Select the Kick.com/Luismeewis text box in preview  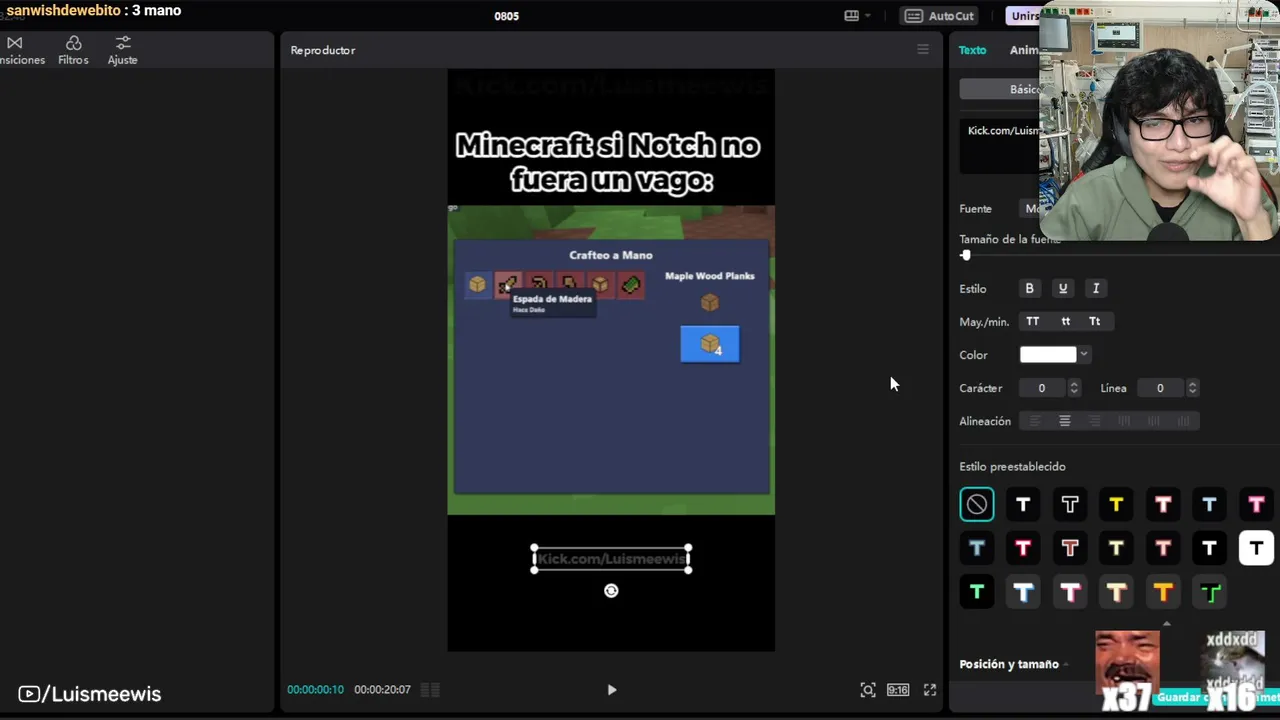tap(611, 559)
